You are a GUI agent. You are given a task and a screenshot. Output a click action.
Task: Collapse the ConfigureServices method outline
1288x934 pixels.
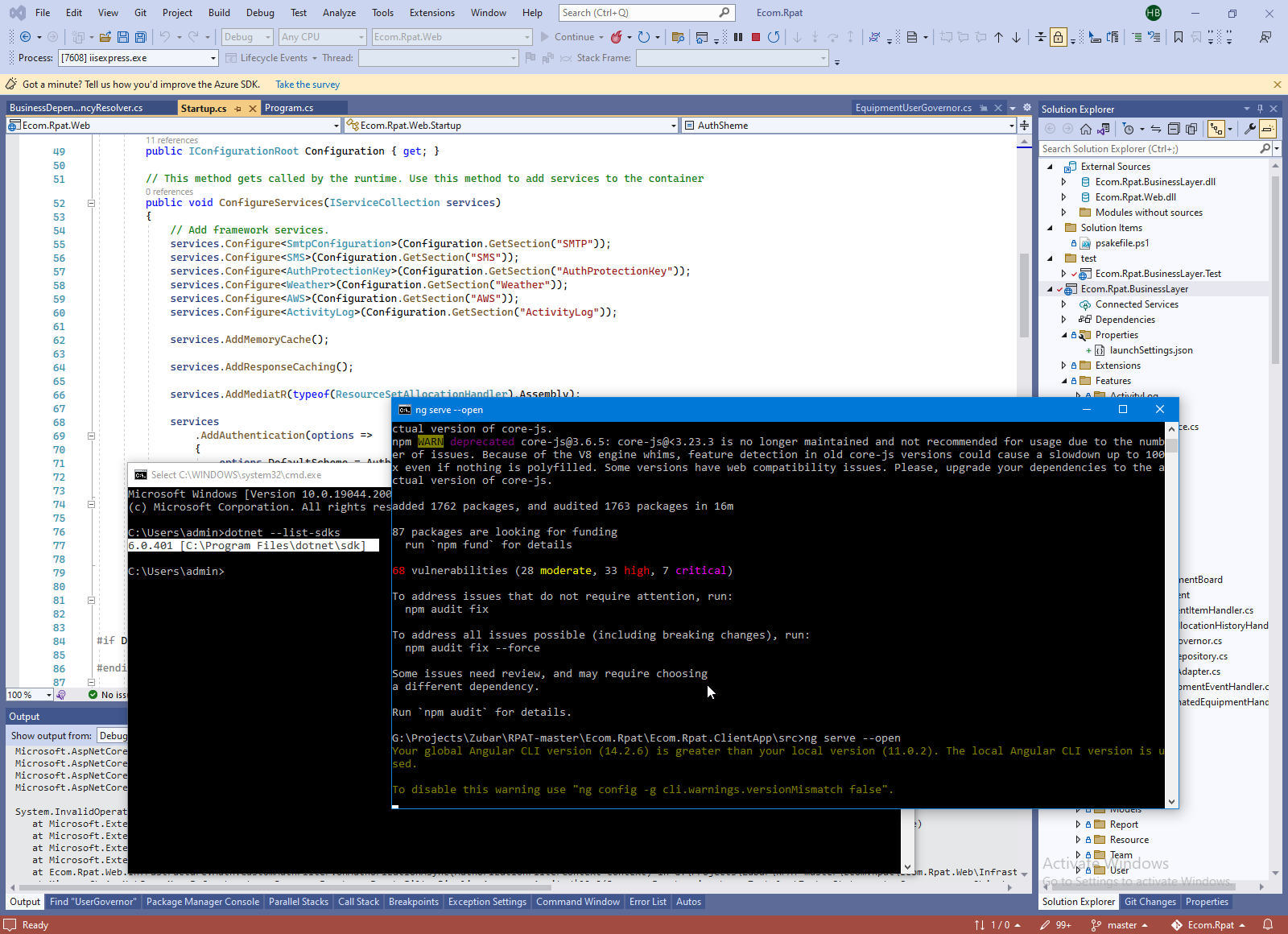91,203
